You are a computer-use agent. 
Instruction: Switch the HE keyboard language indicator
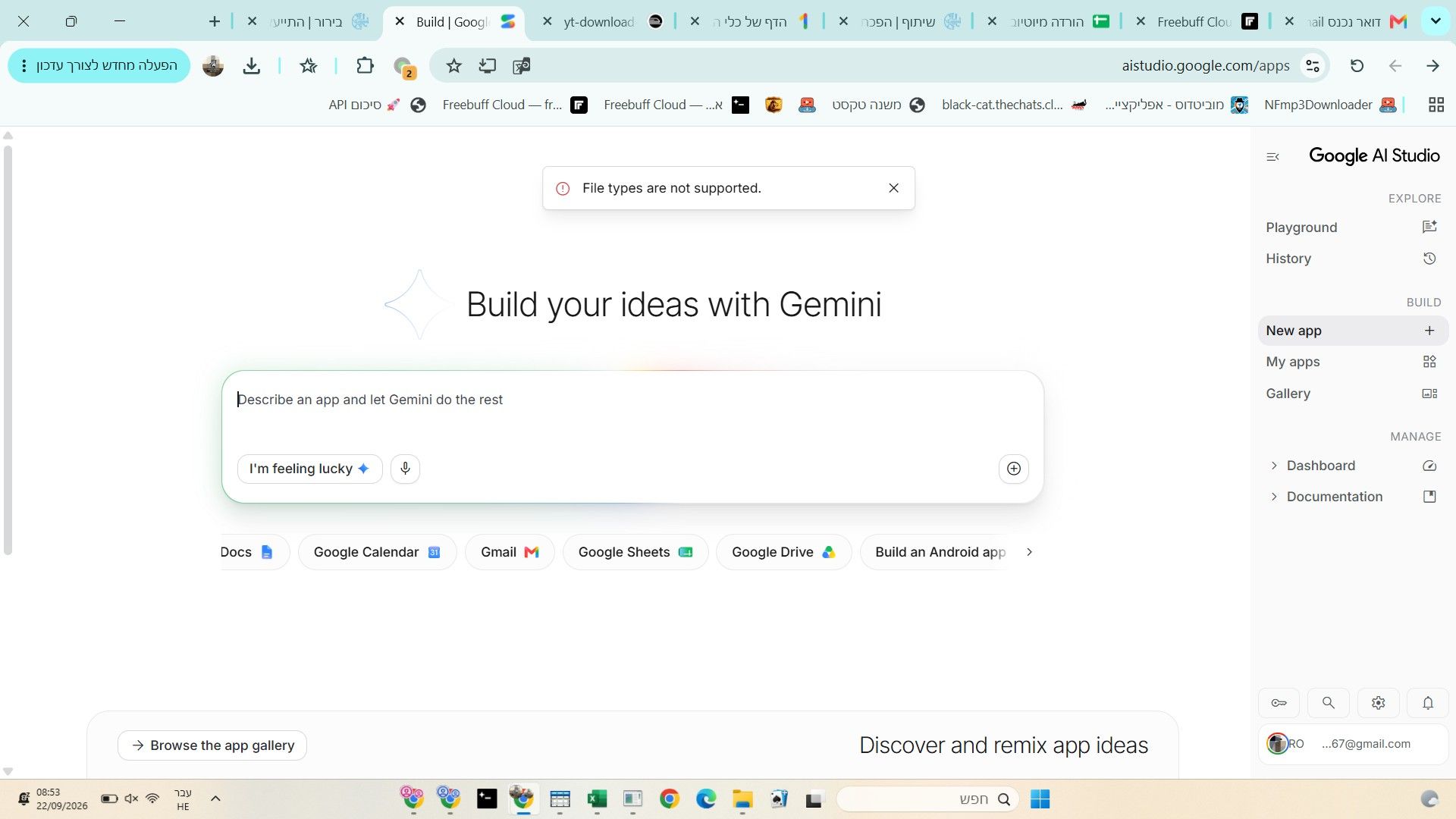(x=183, y=799)
